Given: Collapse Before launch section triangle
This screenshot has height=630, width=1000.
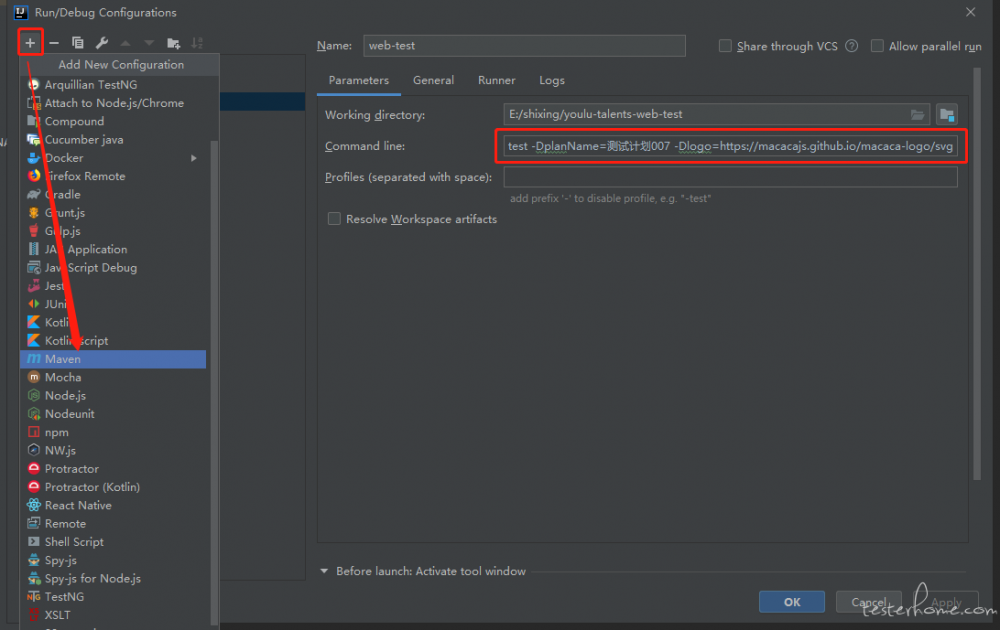Looking at the screenshot, I should tap(324, 571).
